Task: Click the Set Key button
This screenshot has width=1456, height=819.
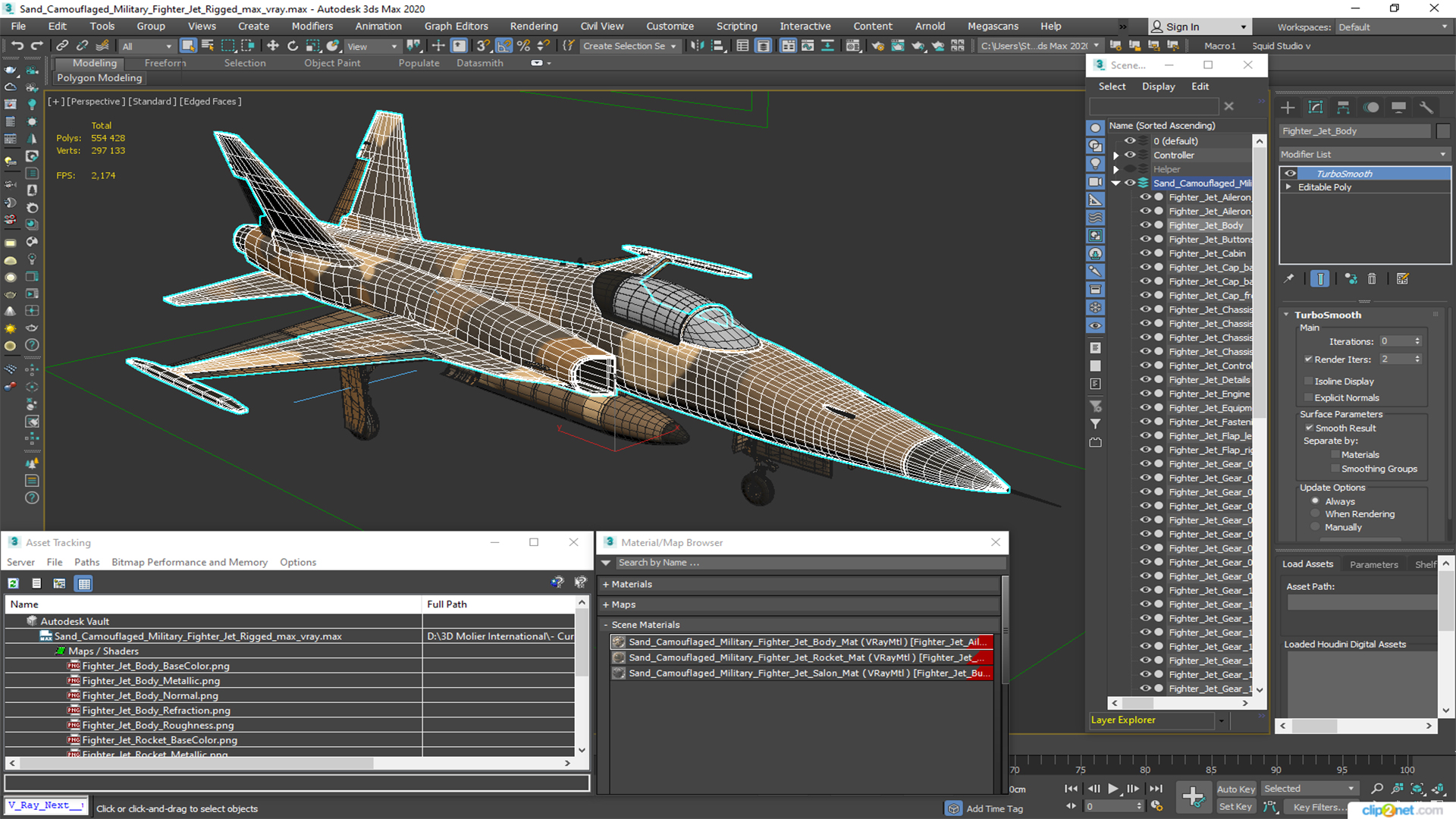Action: pos(1235,807)
